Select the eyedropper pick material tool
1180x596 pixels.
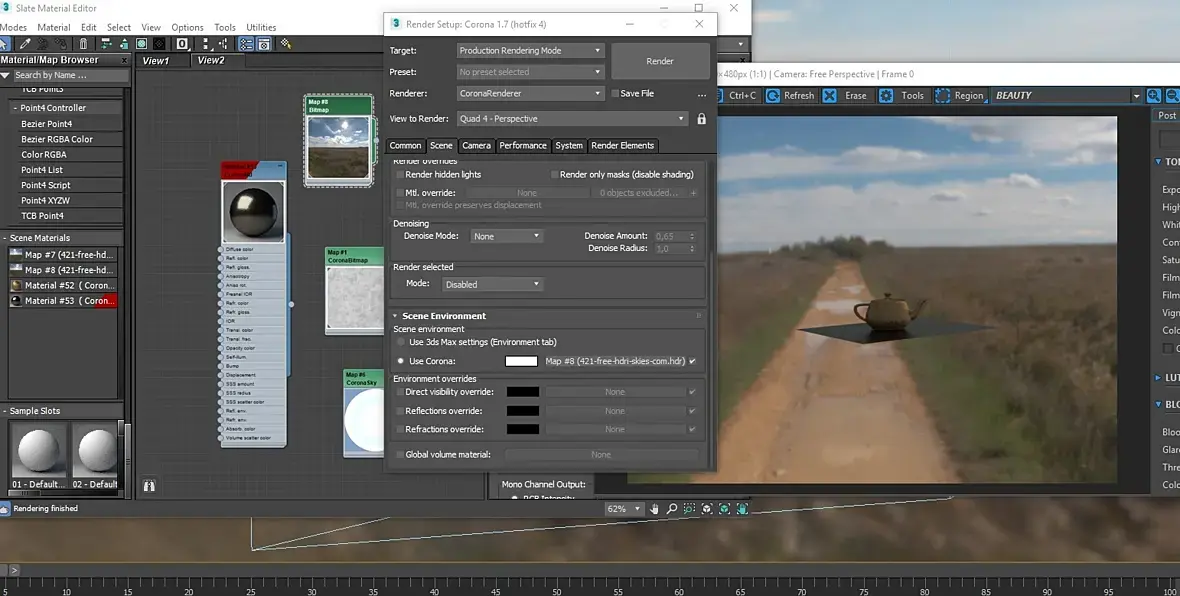[x=25, y=44]
